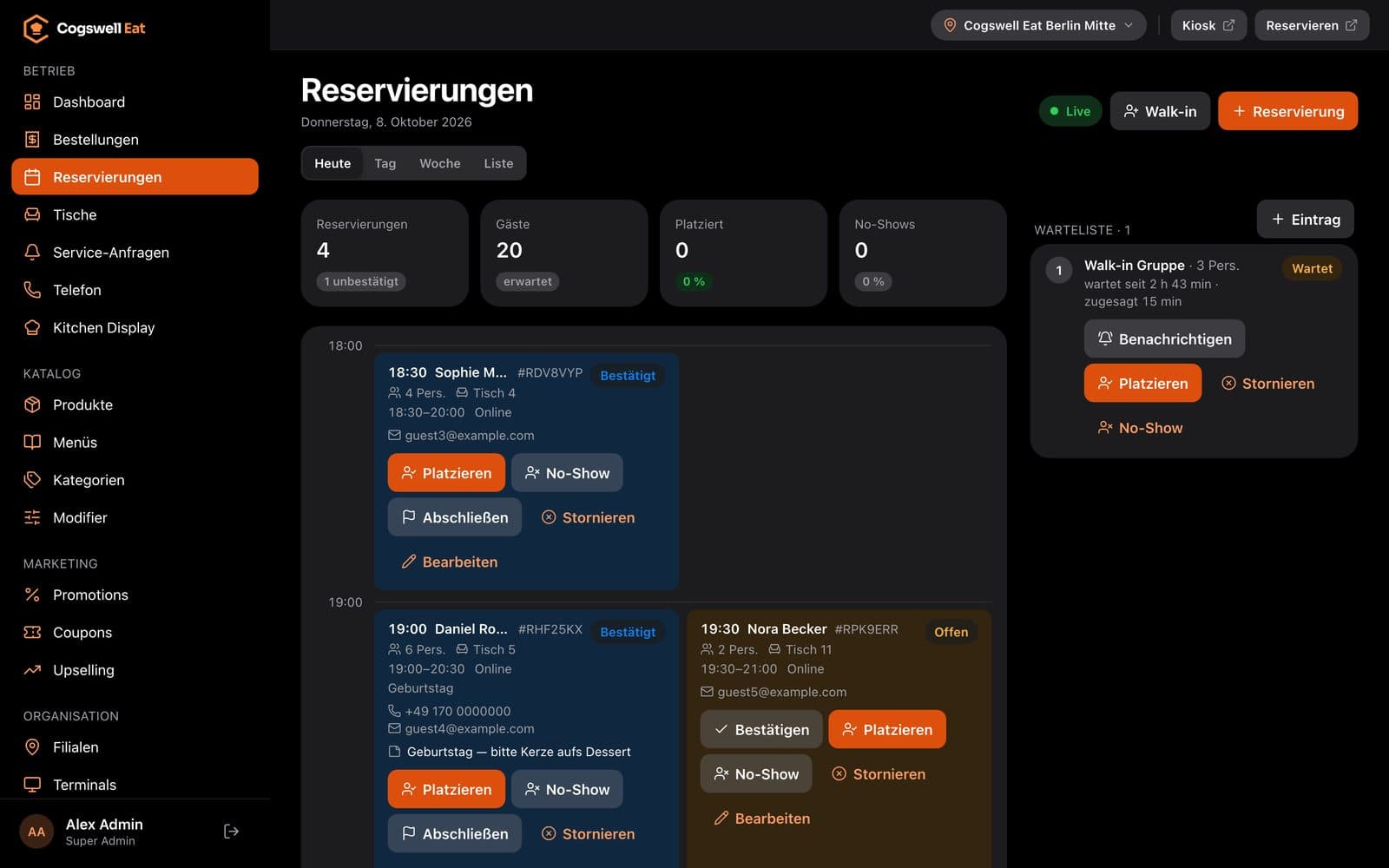Click the Promotions percent icon
Viewport: 1389px width, 868px height.
click(x=32, y=595)
